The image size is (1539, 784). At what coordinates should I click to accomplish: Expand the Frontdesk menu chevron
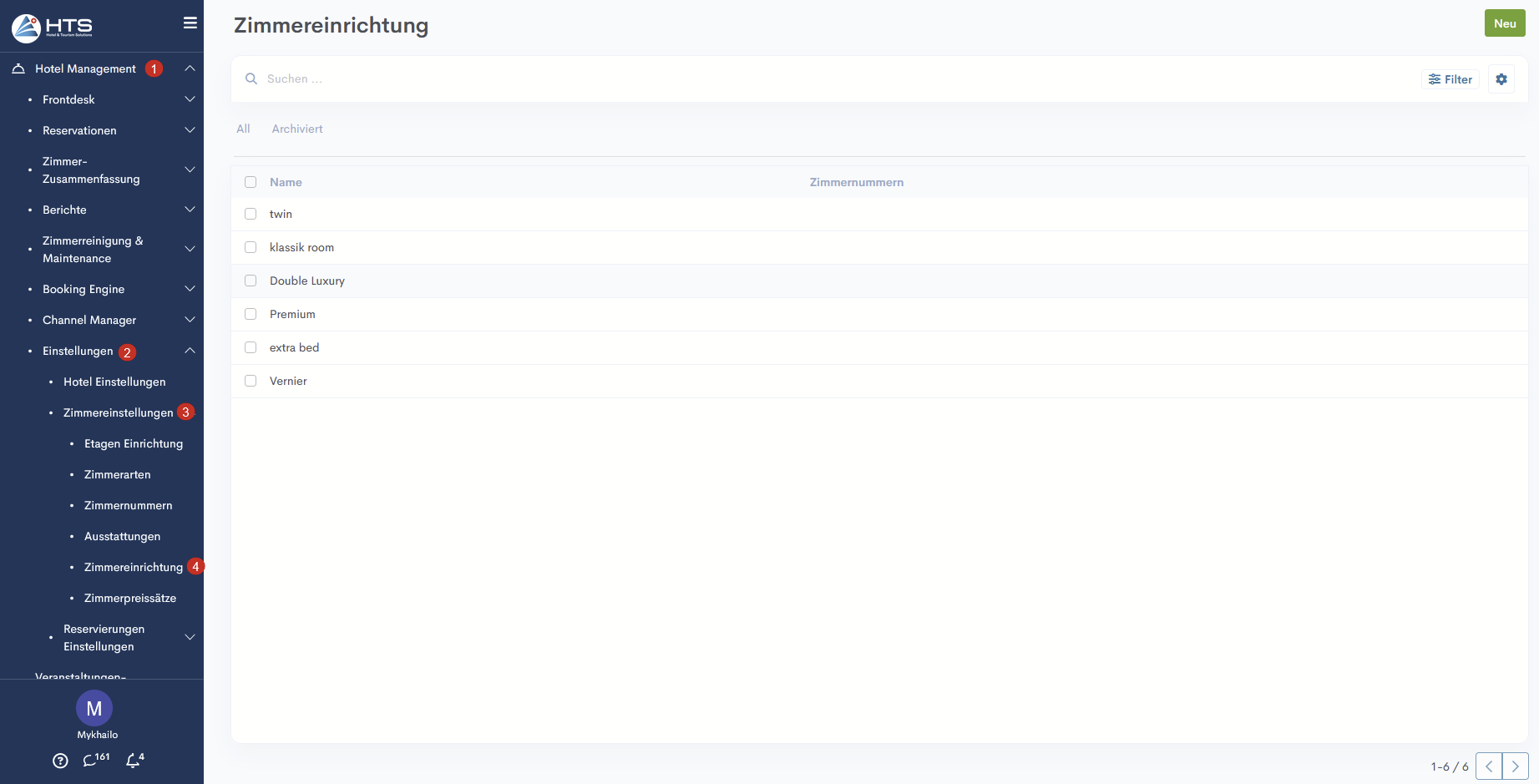[190, 99]
